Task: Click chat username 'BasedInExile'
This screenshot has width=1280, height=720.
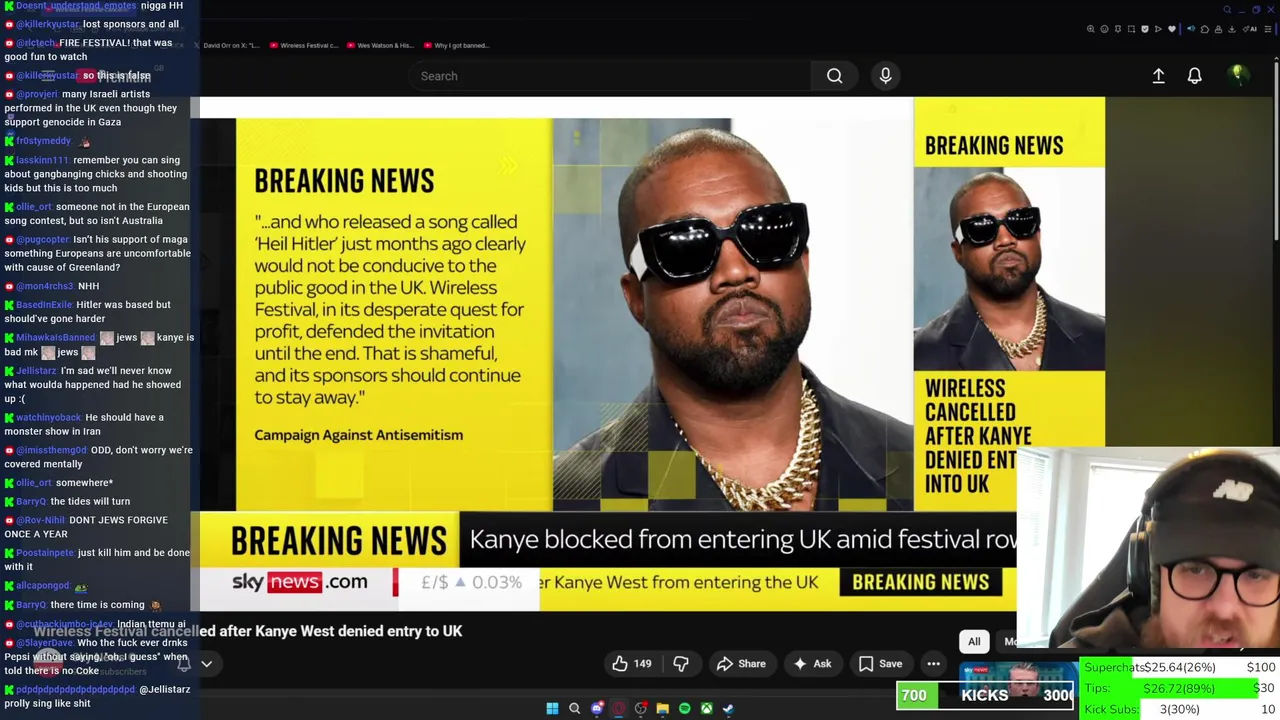Action: pos(44,305)
